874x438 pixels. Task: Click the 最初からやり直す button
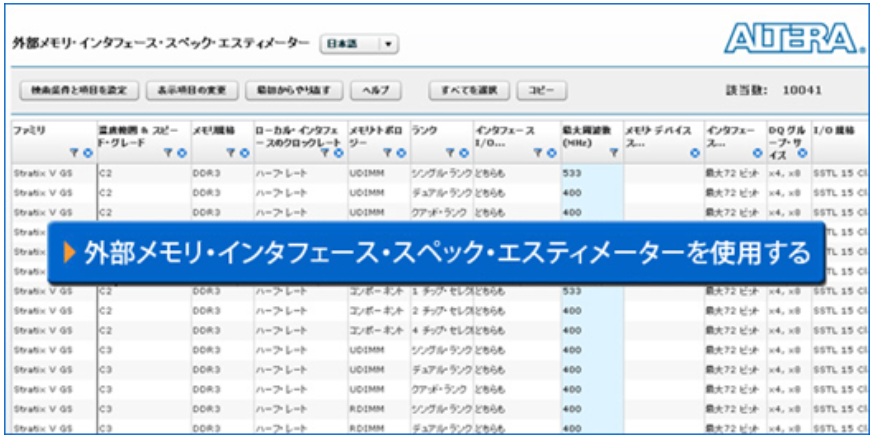(x=294, y=90)
